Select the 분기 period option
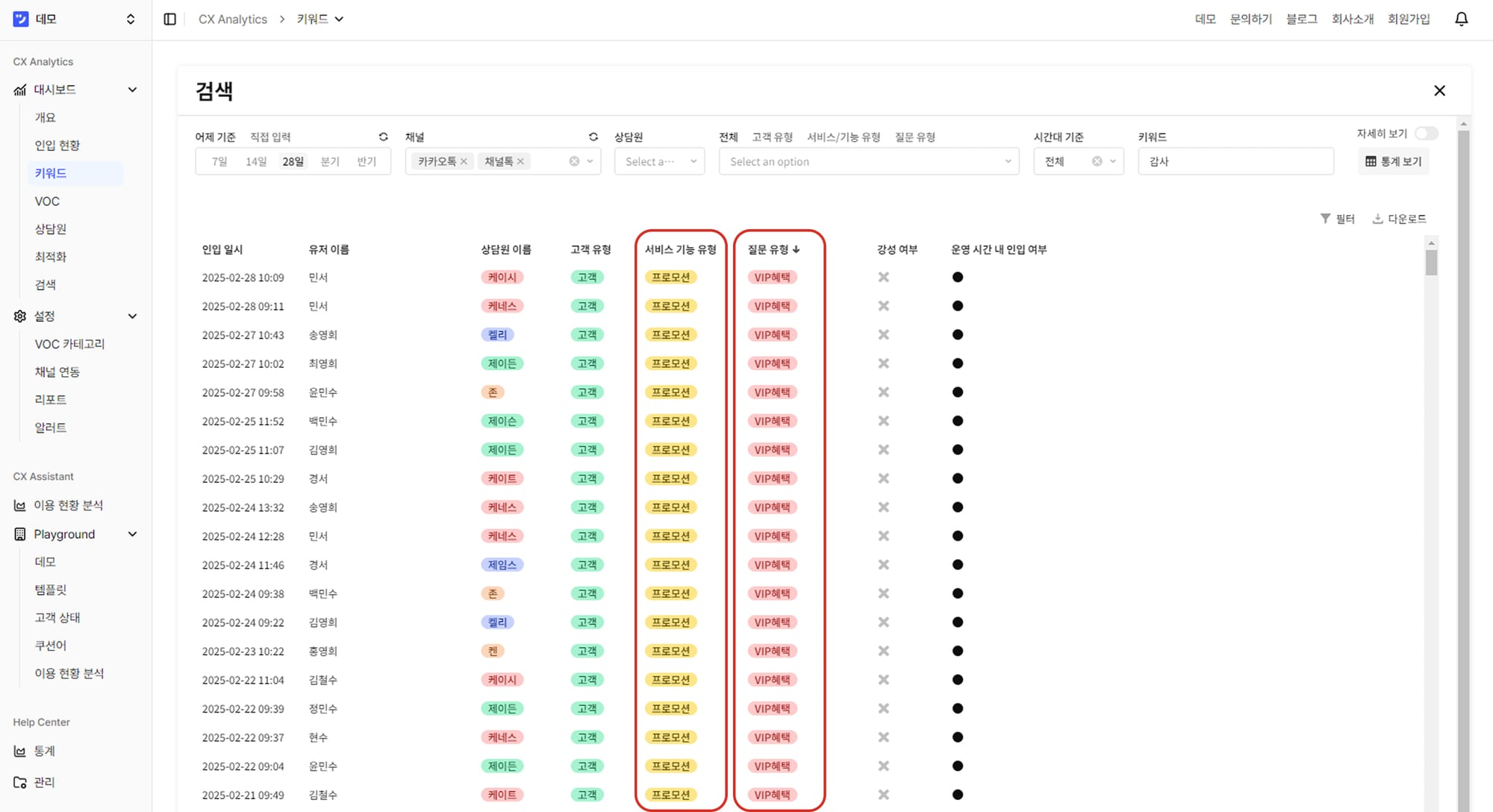Image resolution: width=1493 pixels, height=812 pixels. 330,161
